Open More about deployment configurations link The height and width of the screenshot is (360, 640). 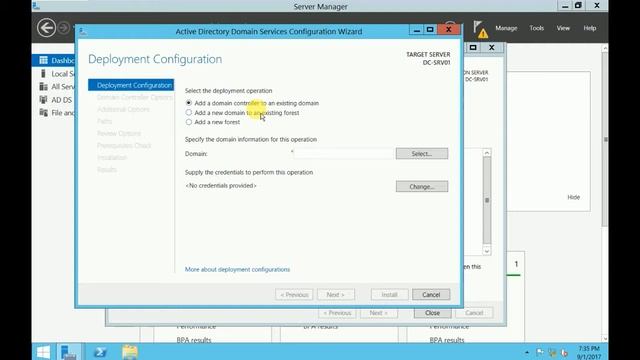237,269
